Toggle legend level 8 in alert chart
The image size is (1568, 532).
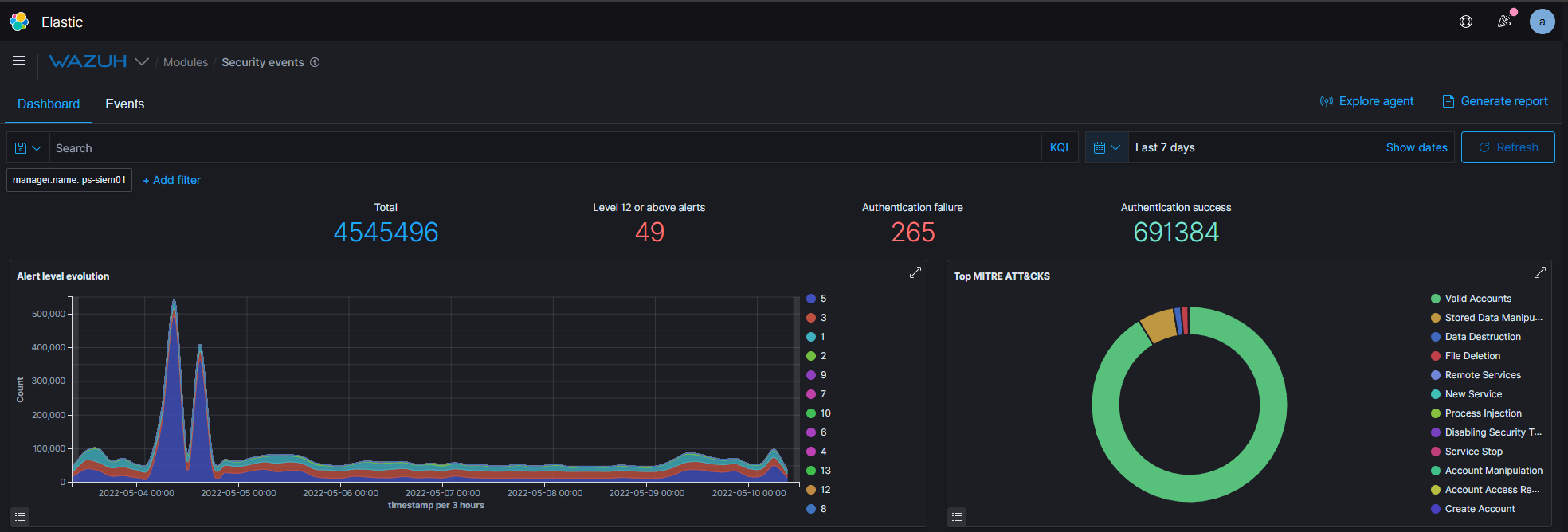pyautogui.click(x=817, y=509)
